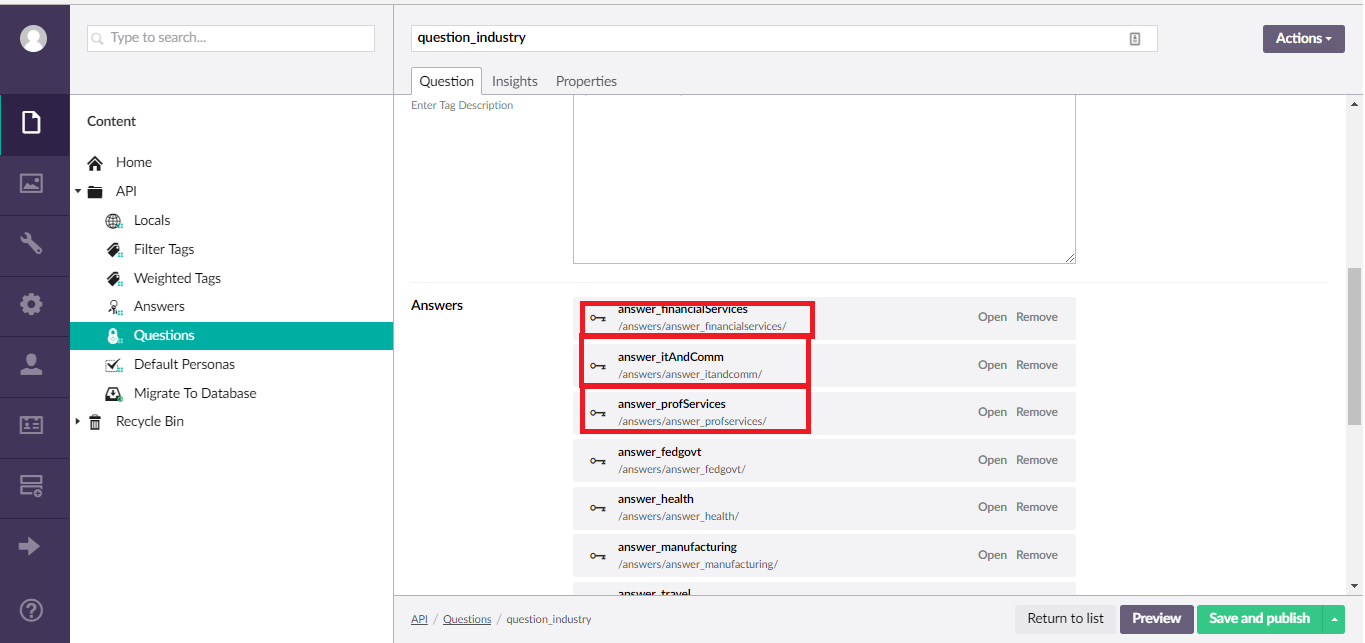Click key icon of answer_fedgovt

pyautogui.click(x=598, y=461)
